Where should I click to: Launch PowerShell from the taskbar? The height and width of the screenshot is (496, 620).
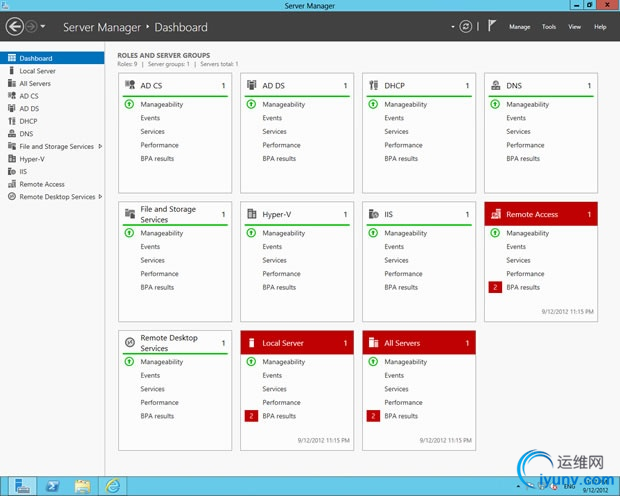53,486
